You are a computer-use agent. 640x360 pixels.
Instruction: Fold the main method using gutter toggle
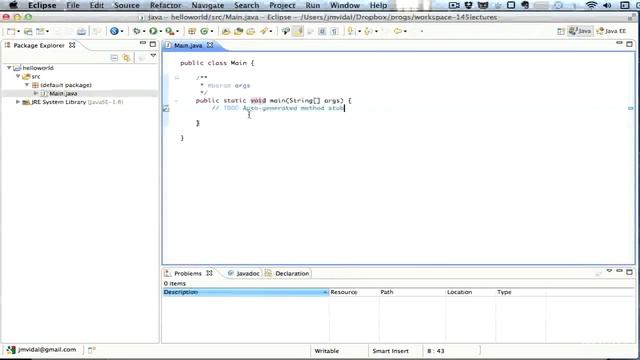[176, 100]
